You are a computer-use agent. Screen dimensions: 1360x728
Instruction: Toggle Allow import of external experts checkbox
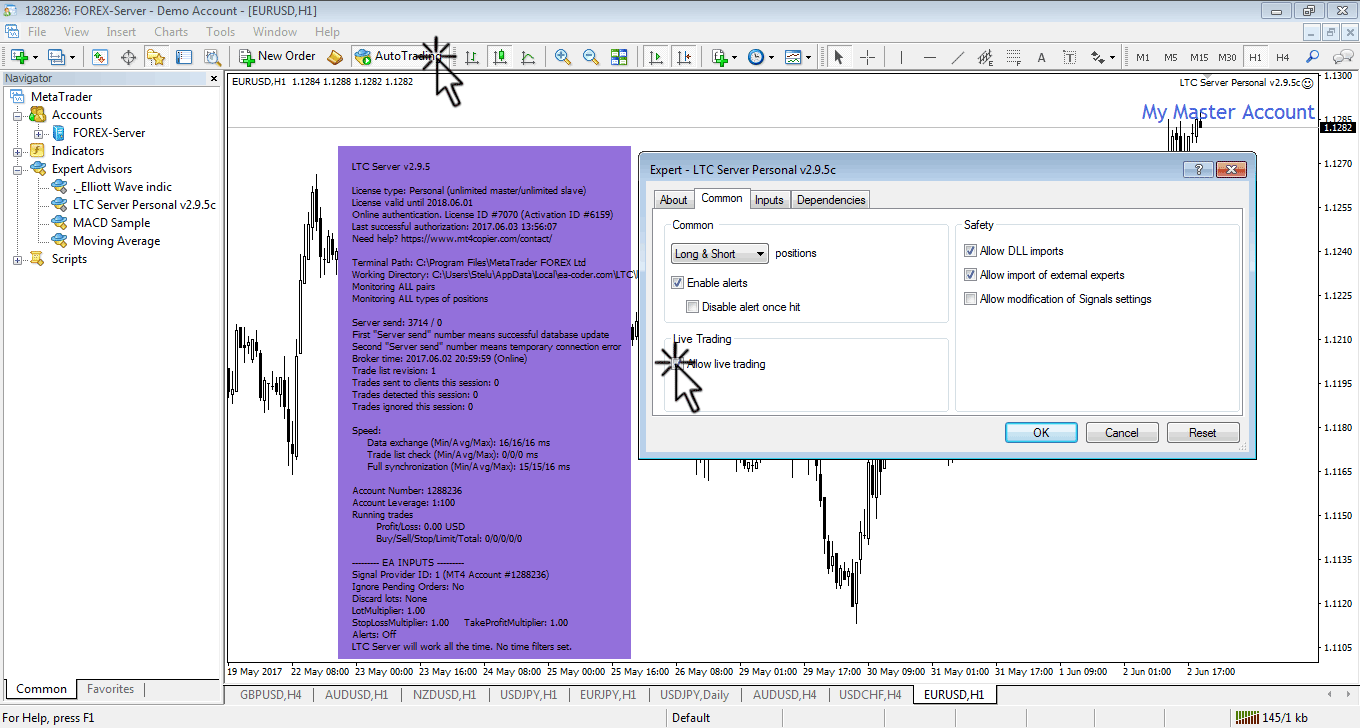[970, 275]
